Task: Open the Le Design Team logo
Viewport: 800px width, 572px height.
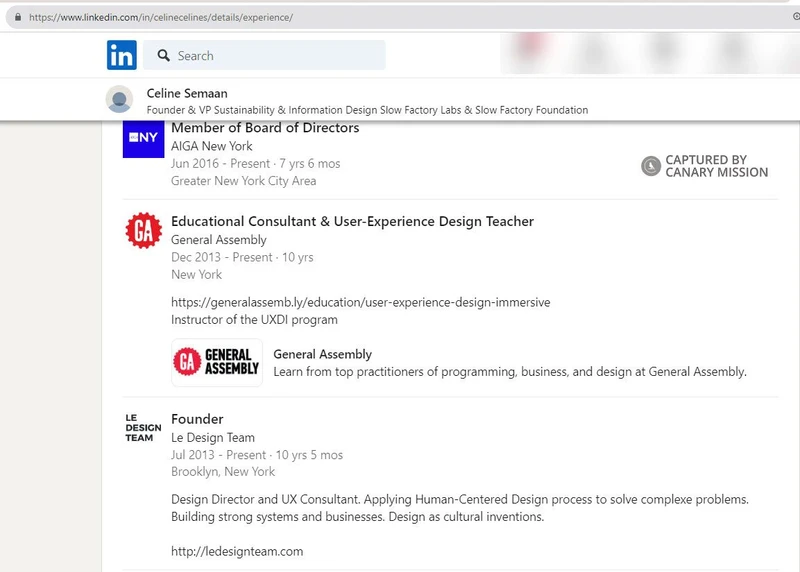Action: (x=143, y=428)
